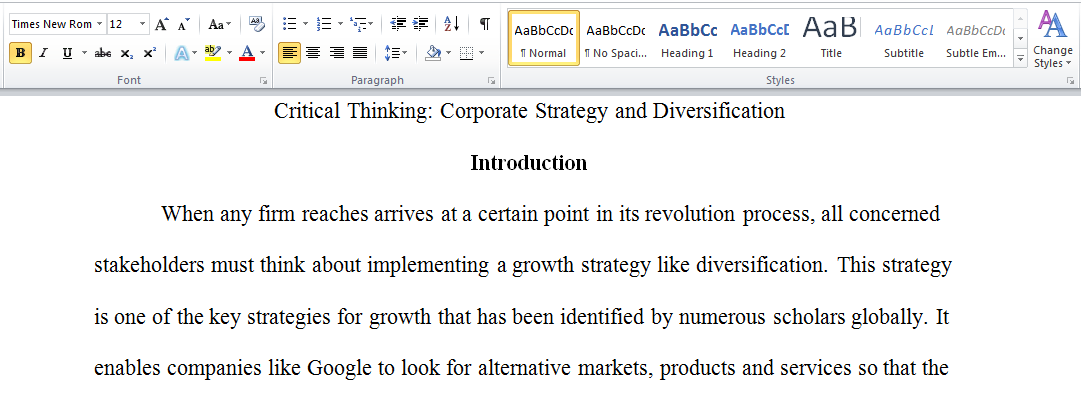1081x395 pixels.
Task: Open the Numbering dropdown arrow
Action: pyautogui.click(x=340, y=24)
